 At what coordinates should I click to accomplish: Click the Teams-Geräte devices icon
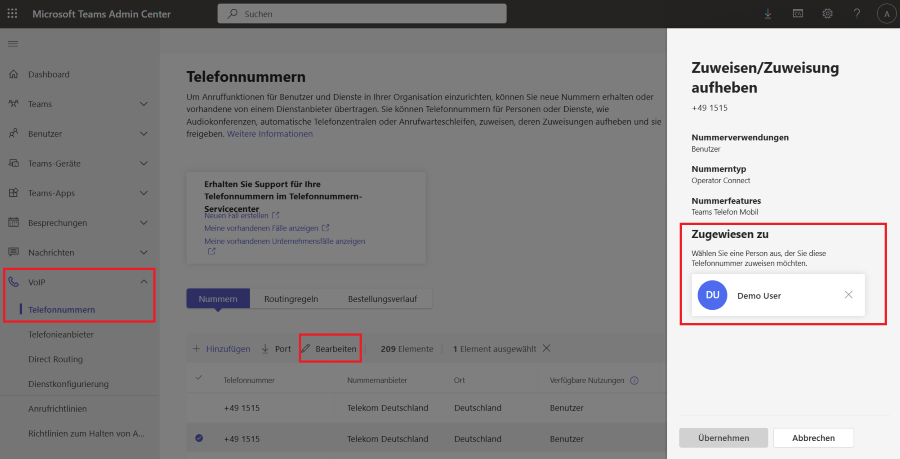(14, 163)
